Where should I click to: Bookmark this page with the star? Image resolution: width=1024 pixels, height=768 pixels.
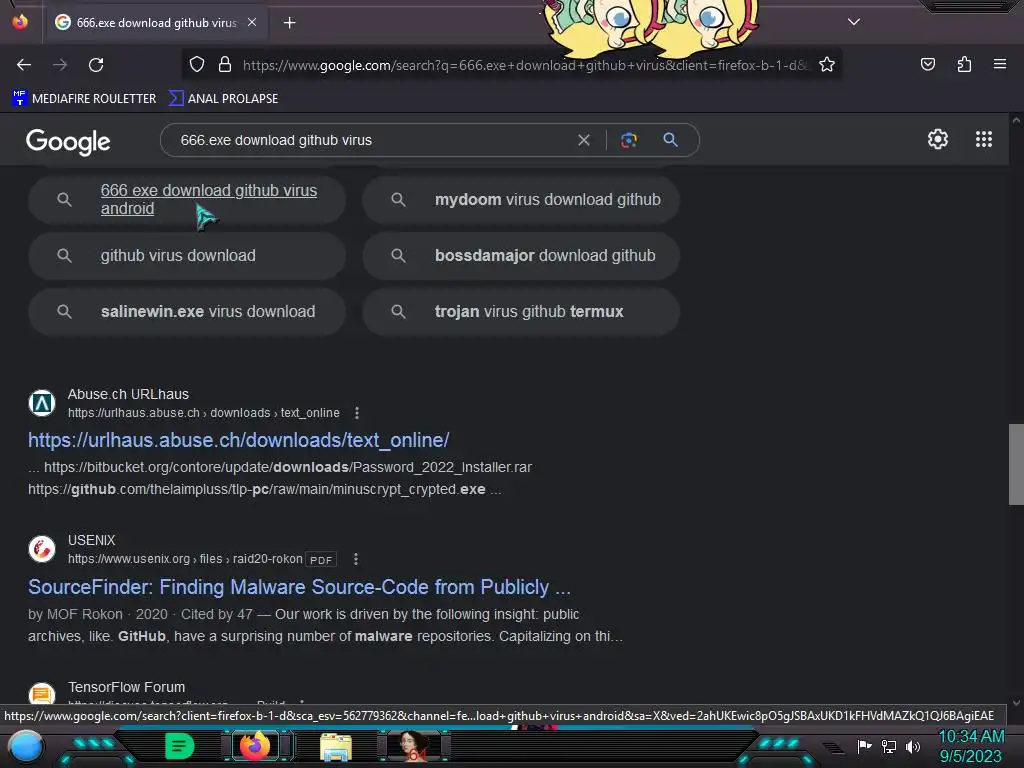(x=827, y=64)
